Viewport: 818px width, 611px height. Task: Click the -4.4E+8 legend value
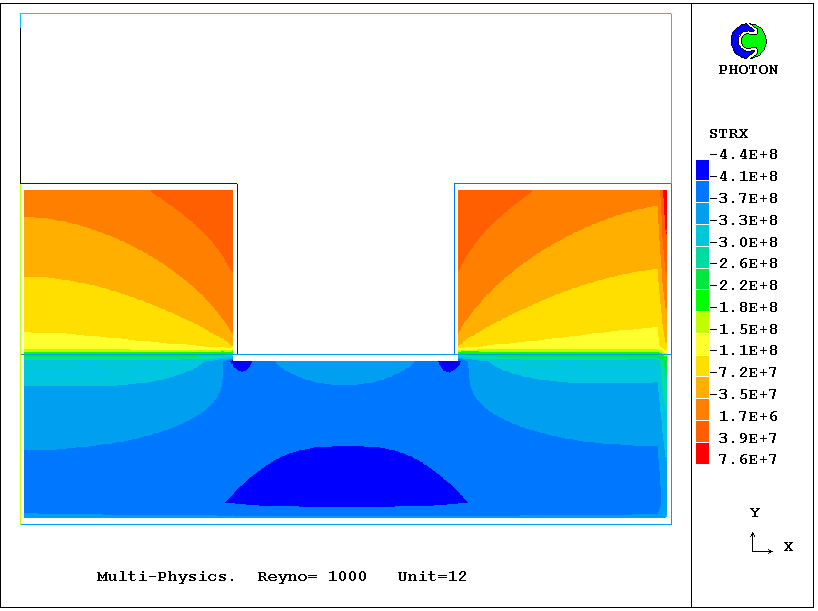coord(743,155)
